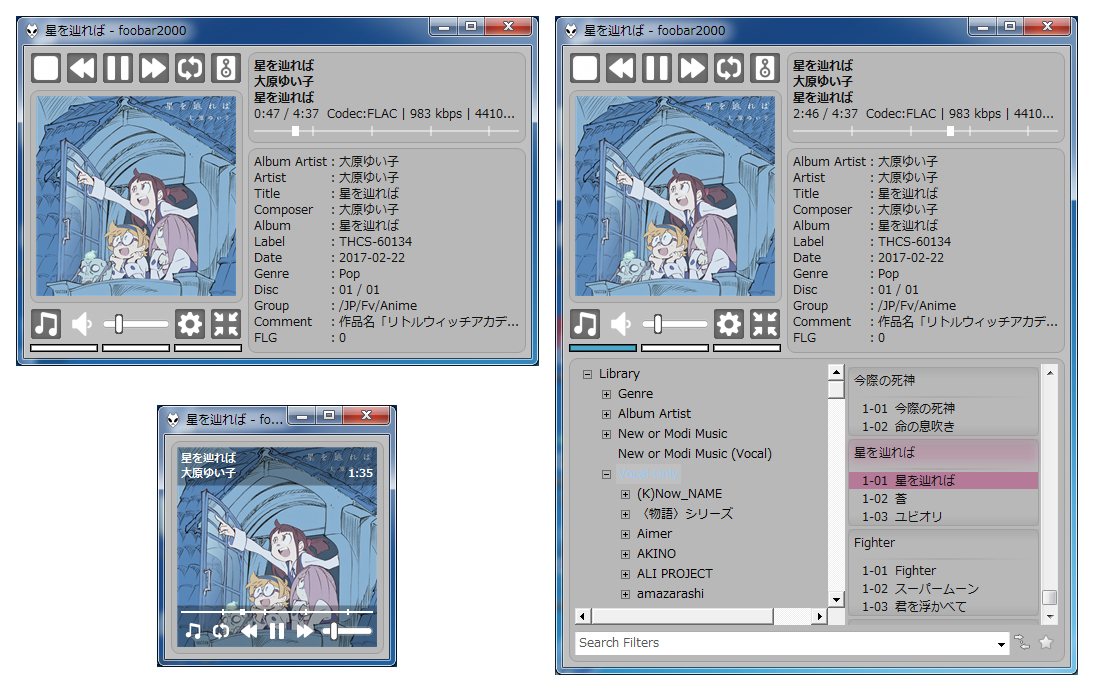Collapse the Vocal Only tree node
The width and height of the screenshot is (1094, 691).
pyautogui.click(x=606, y=474)
